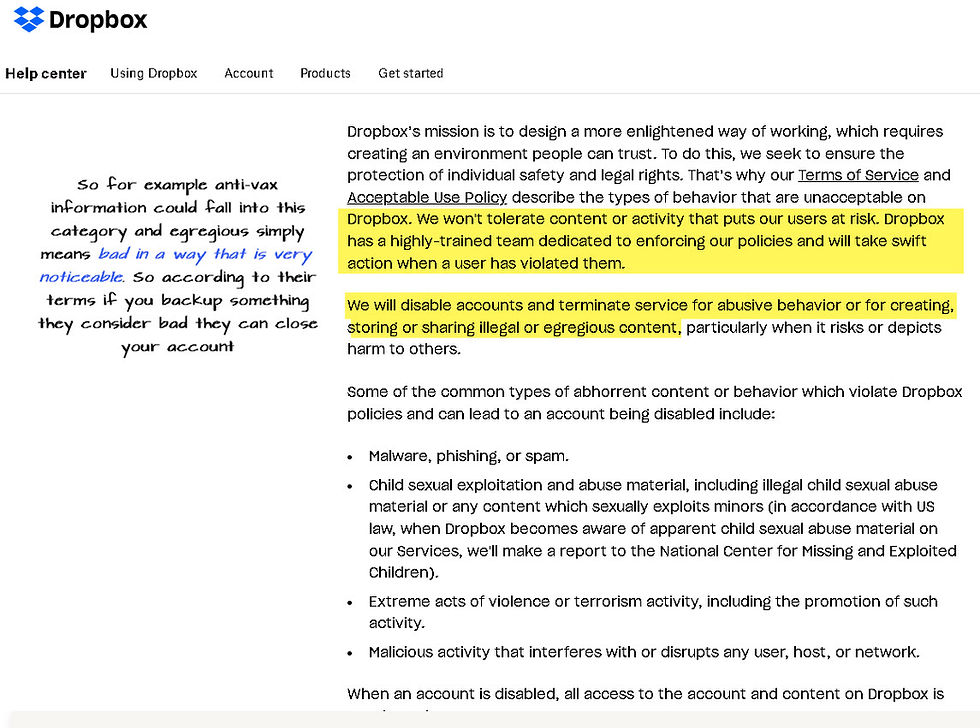Click the sentence 'Some of the common types of abhorrent content'

(x=654, y=403)
